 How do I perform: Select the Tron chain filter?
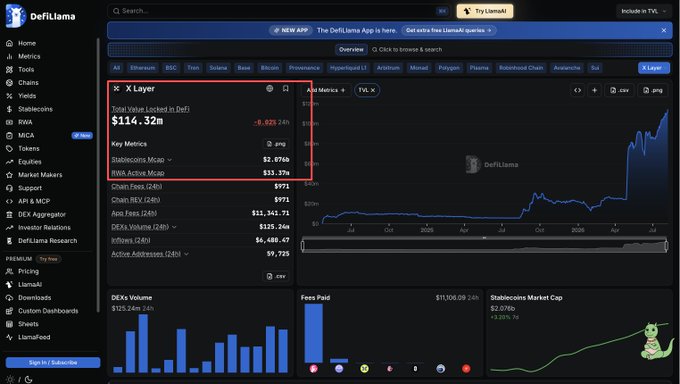(193, 68)
